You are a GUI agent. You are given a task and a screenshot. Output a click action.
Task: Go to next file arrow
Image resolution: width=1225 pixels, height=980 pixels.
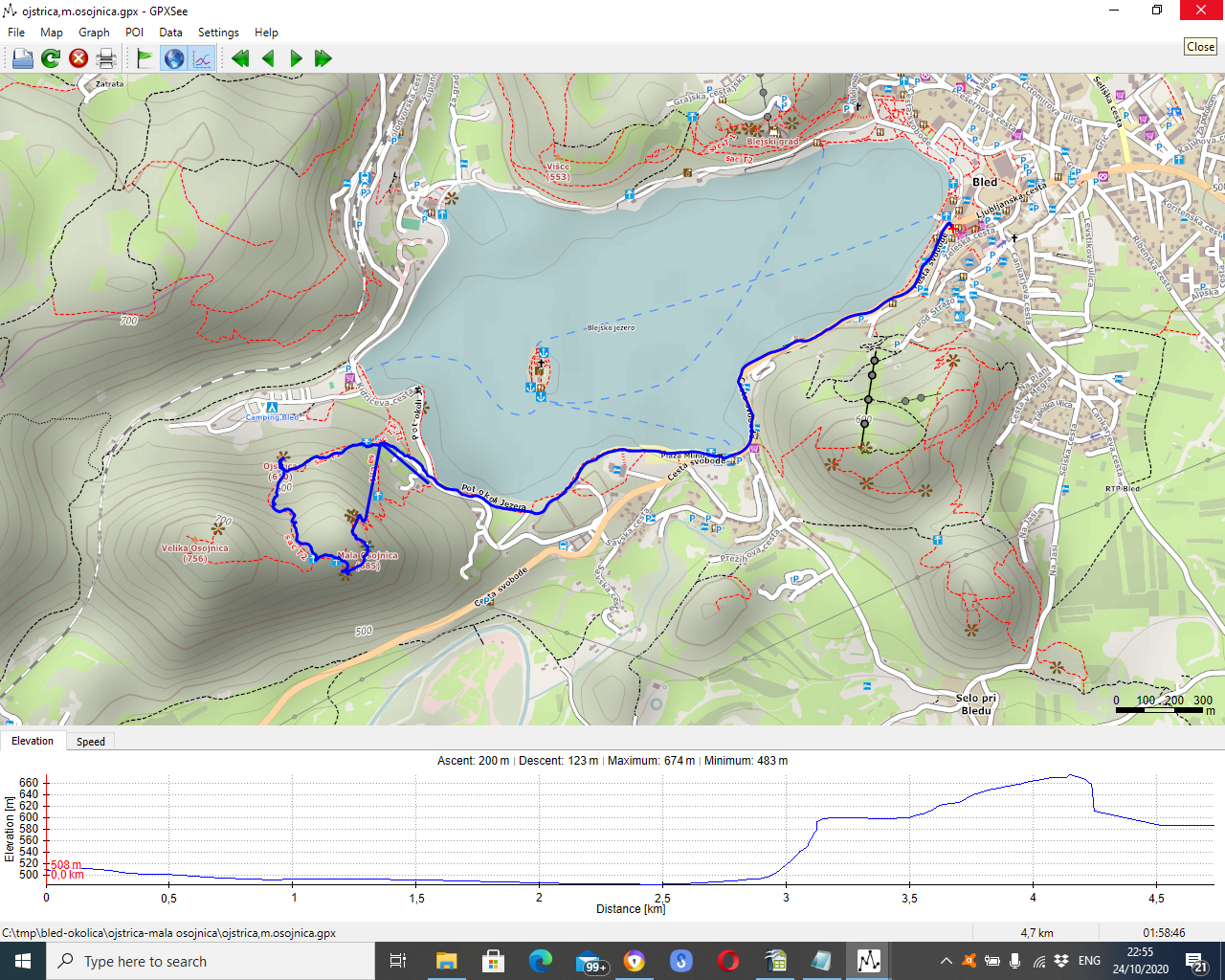click(x=296, y=58)
